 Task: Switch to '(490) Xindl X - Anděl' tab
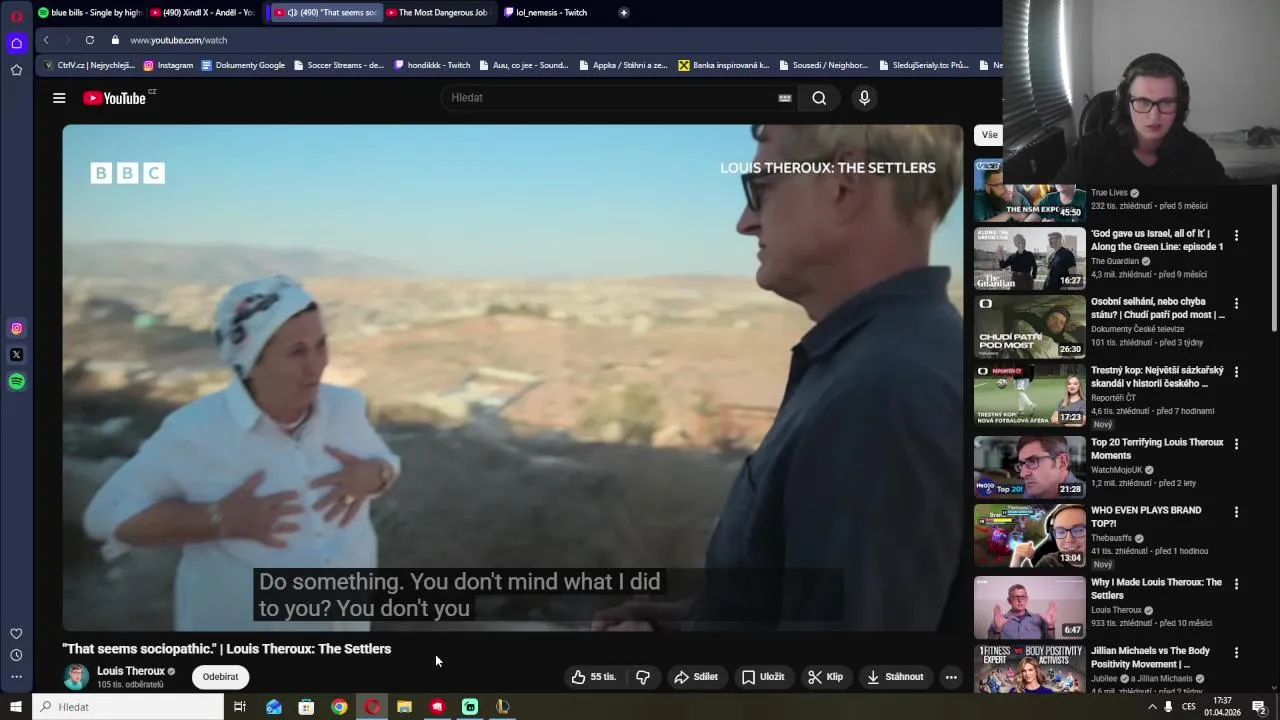pyautogui.click(x=203, y=13)
